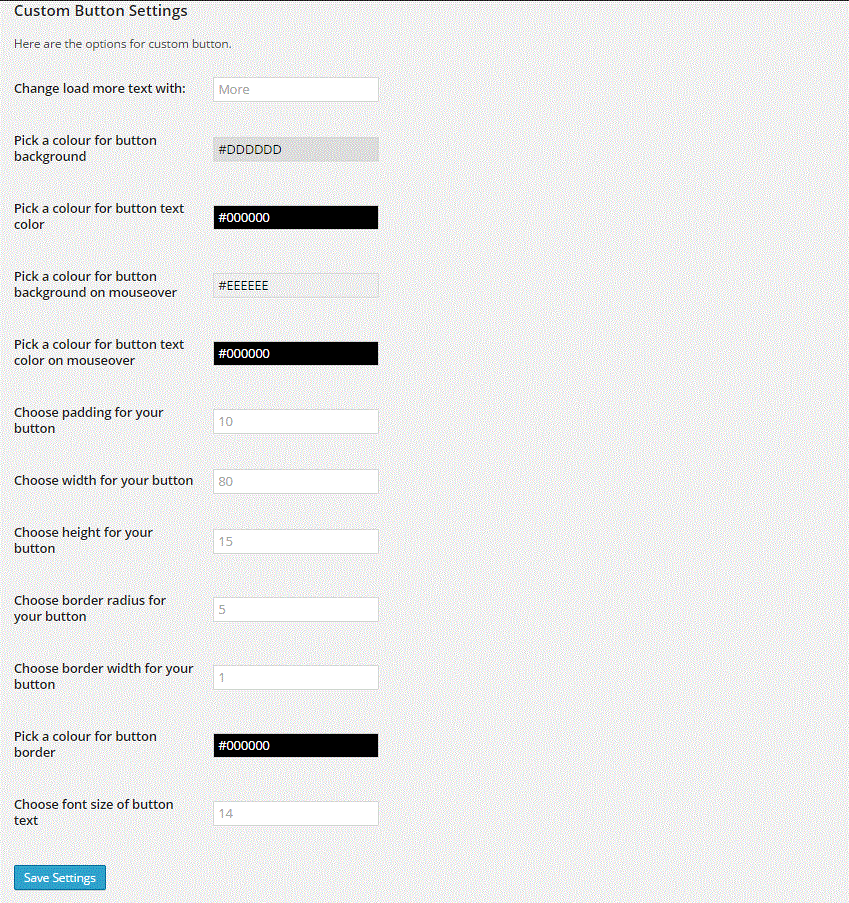The image size is (849, 903).
Task: Click the border radius input field
Action: pos(295,609)
